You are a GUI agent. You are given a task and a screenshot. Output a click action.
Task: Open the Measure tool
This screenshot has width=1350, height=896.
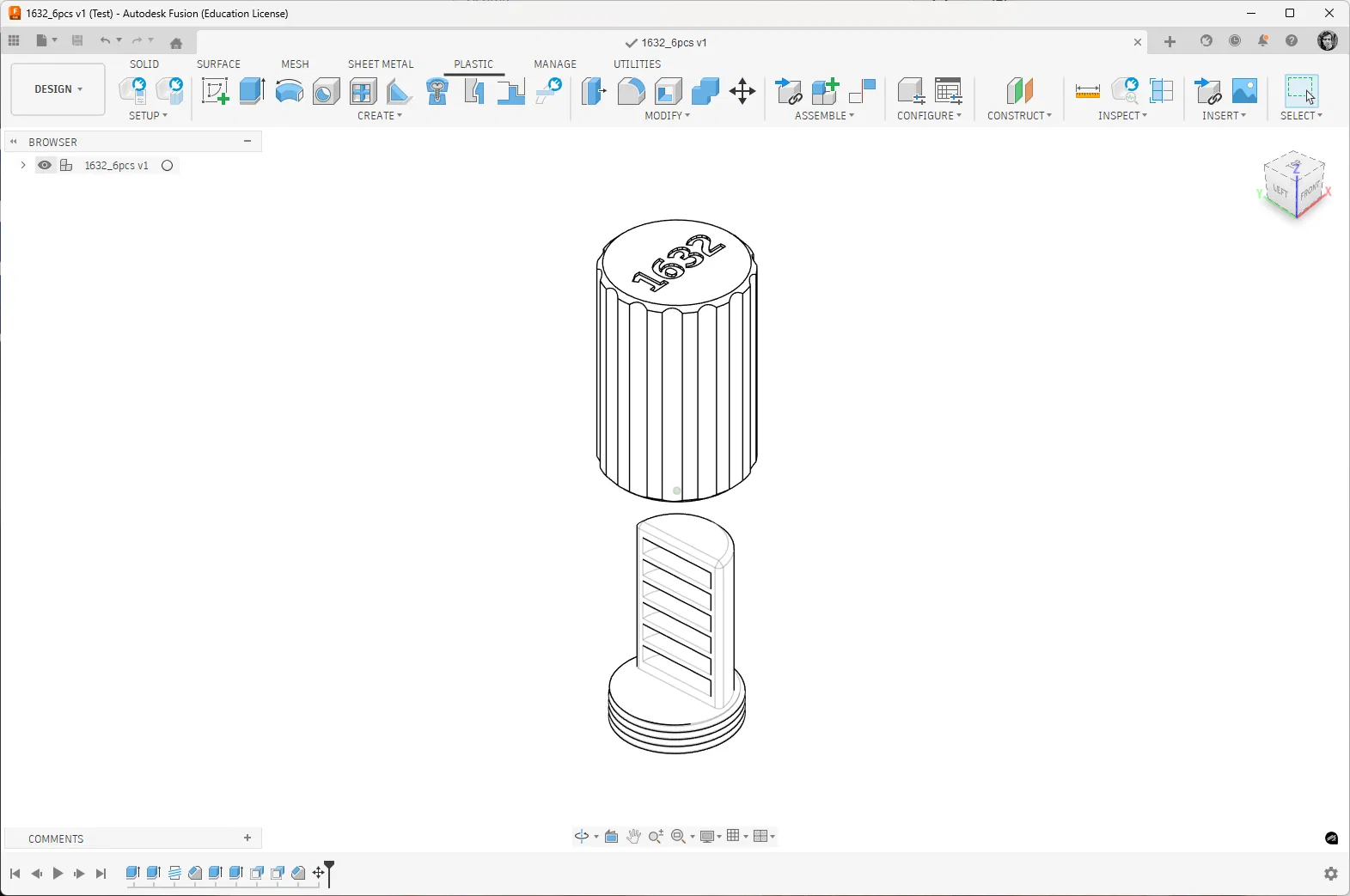[1087, 91]
